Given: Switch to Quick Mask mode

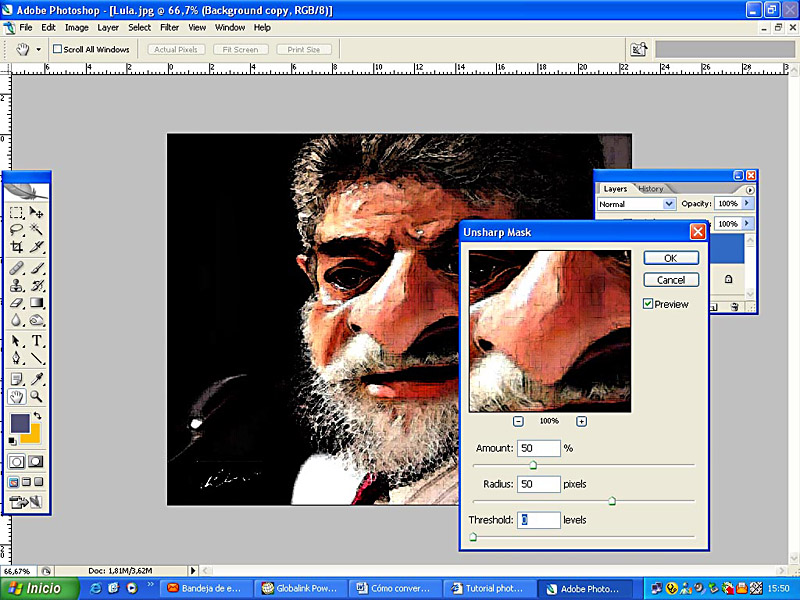Looking at the screenshot, I should coord(36,461).
